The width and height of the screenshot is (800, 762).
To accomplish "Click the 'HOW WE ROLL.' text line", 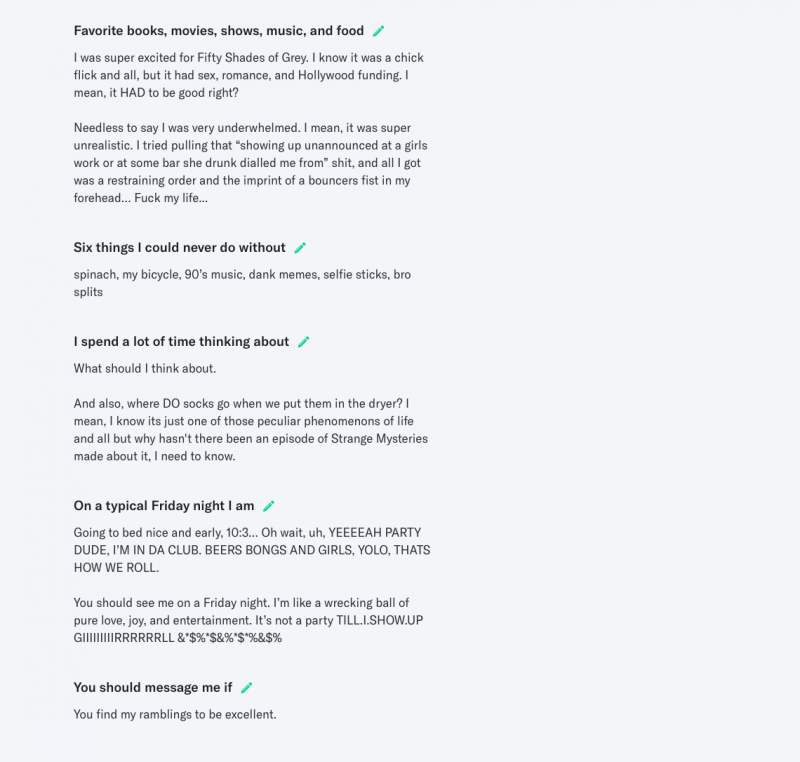I will 117,568.
